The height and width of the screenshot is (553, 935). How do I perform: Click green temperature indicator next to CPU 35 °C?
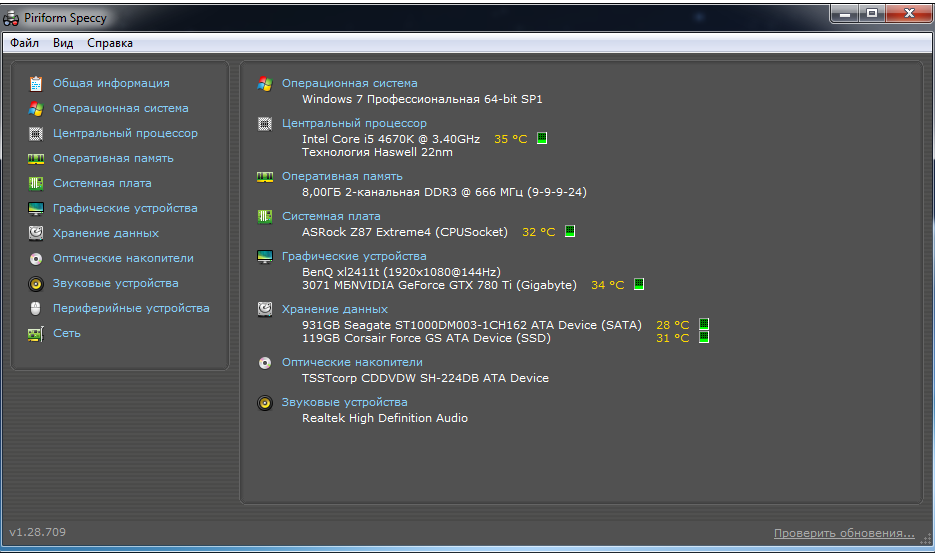(x=542, y=138)
